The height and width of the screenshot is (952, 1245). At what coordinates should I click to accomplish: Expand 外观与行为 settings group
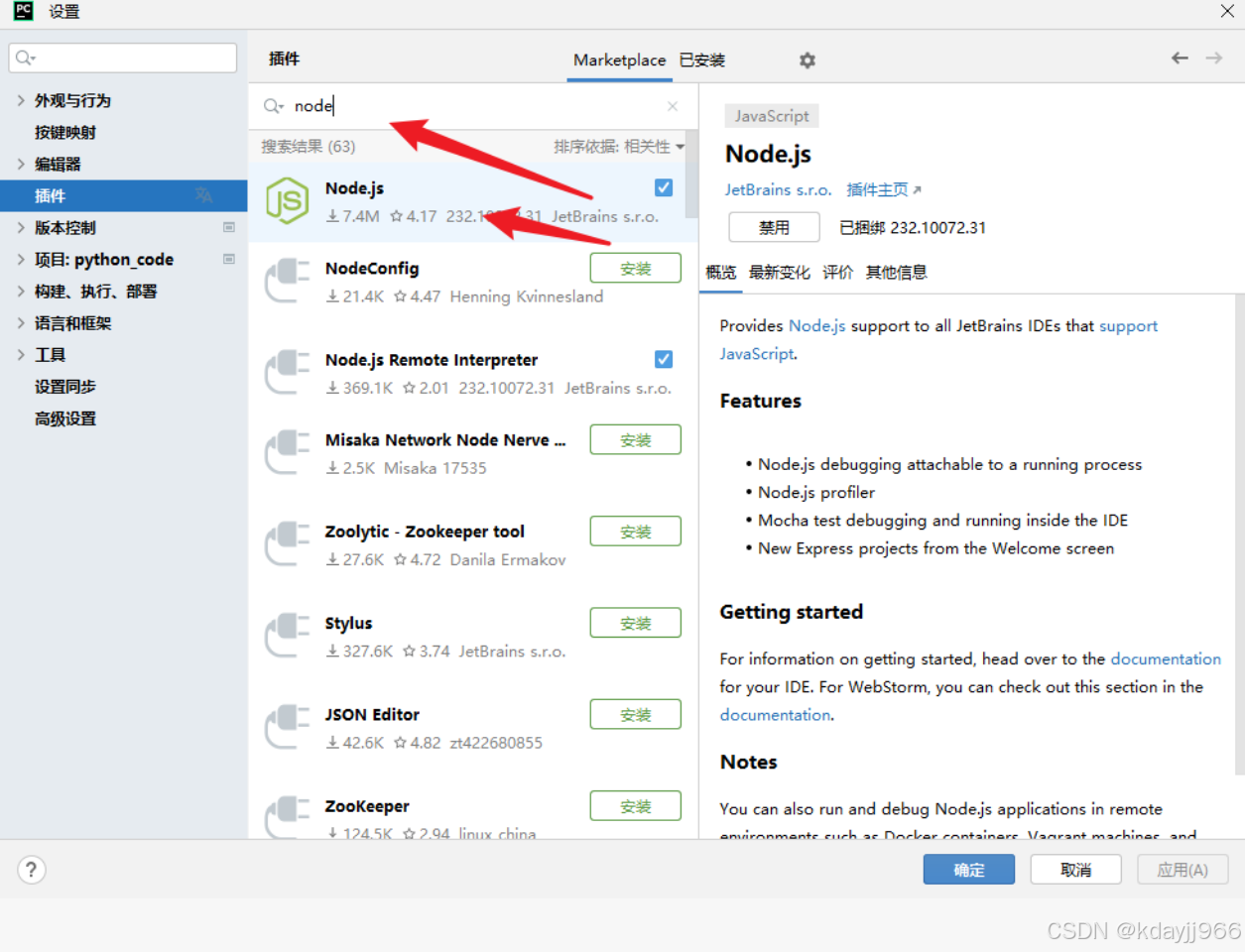pos(21,100)
